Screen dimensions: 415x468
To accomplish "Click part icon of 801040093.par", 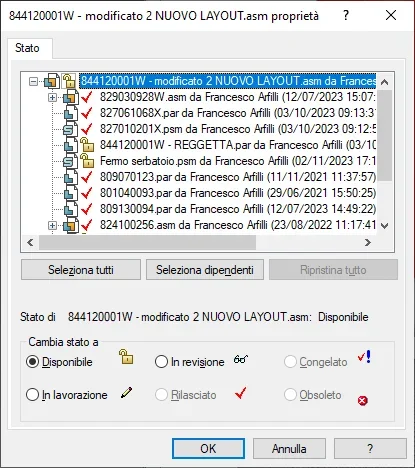I will (x=71, y=193).
